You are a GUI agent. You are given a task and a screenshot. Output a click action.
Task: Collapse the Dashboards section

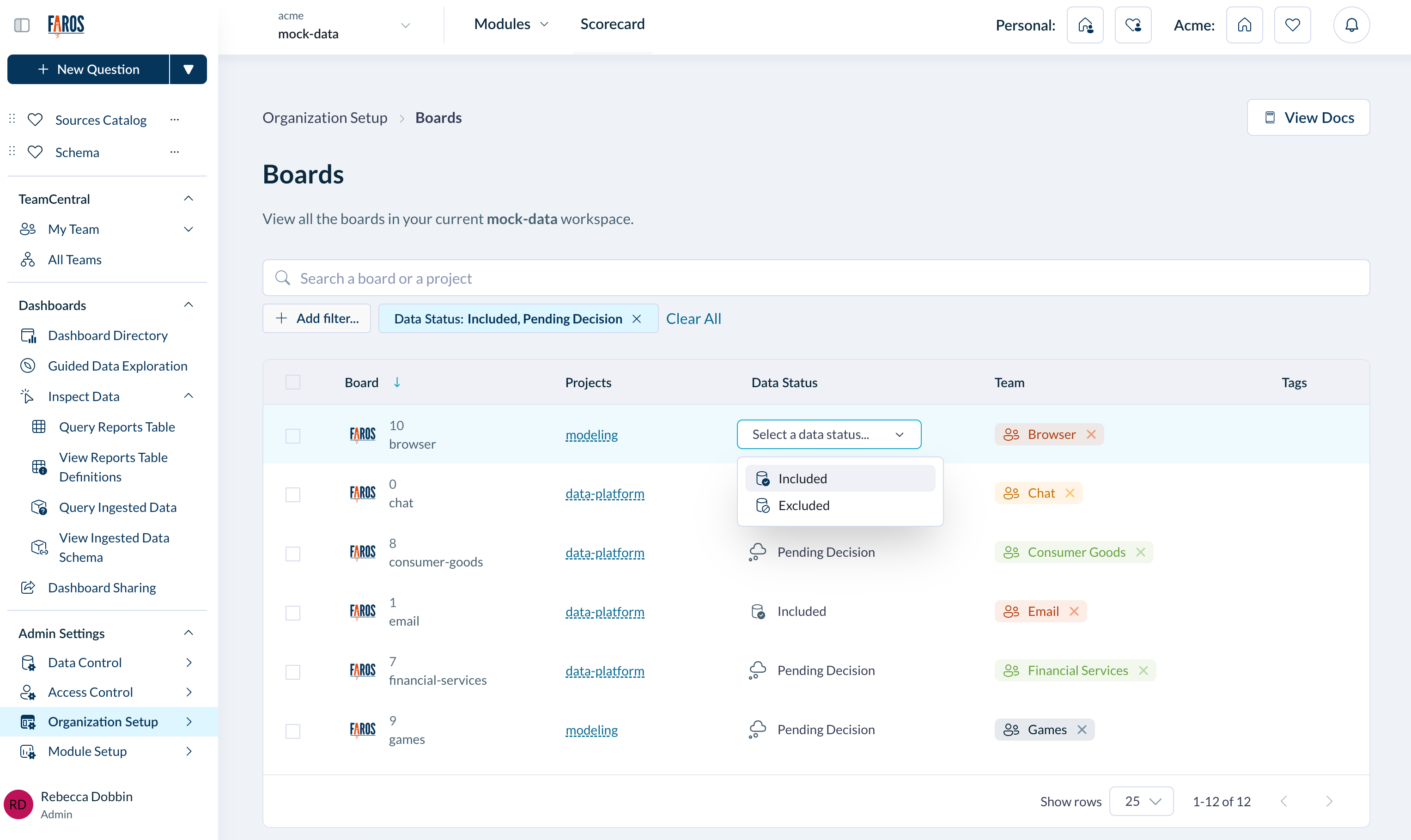pyautogui.click(x=189, y=305)
